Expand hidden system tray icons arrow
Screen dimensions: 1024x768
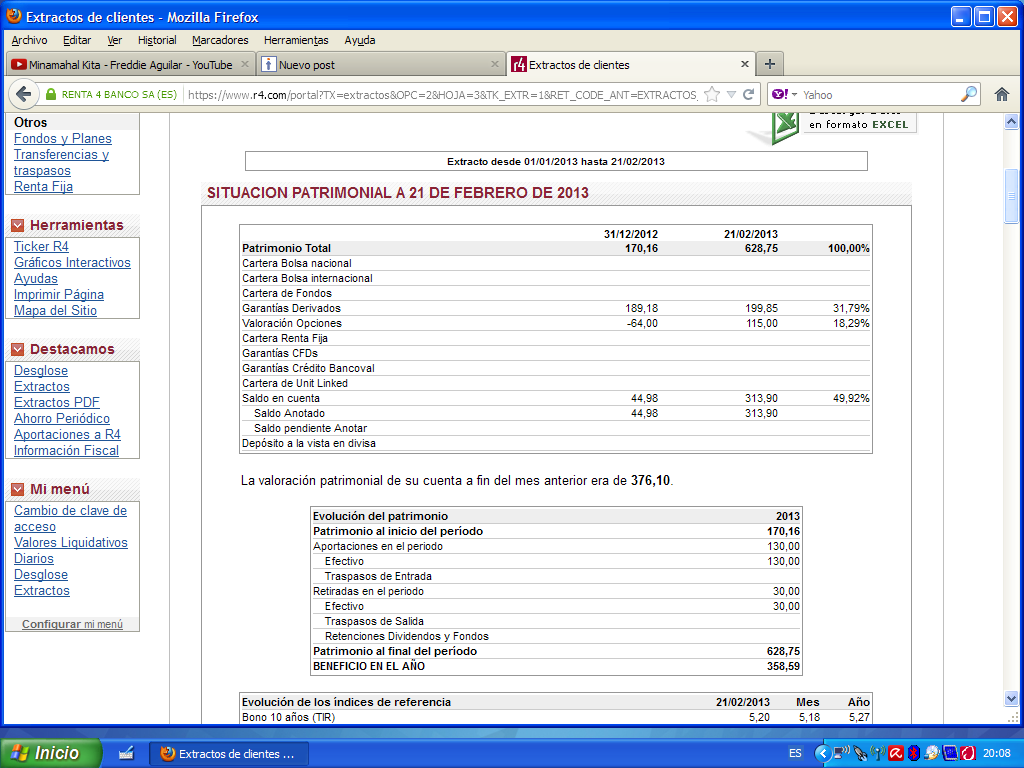[x=822, y=753]
